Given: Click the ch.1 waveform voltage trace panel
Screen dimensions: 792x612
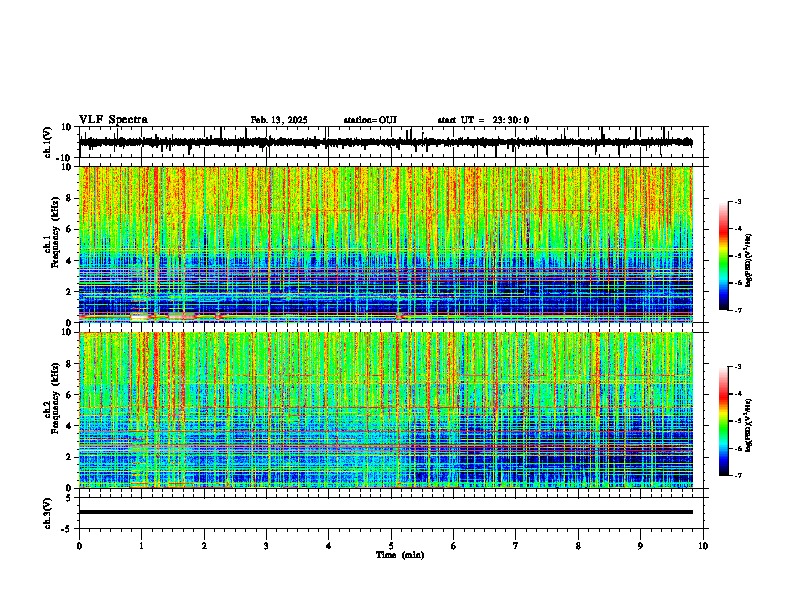Looking at the screenshot, I should tap(393, 142).
